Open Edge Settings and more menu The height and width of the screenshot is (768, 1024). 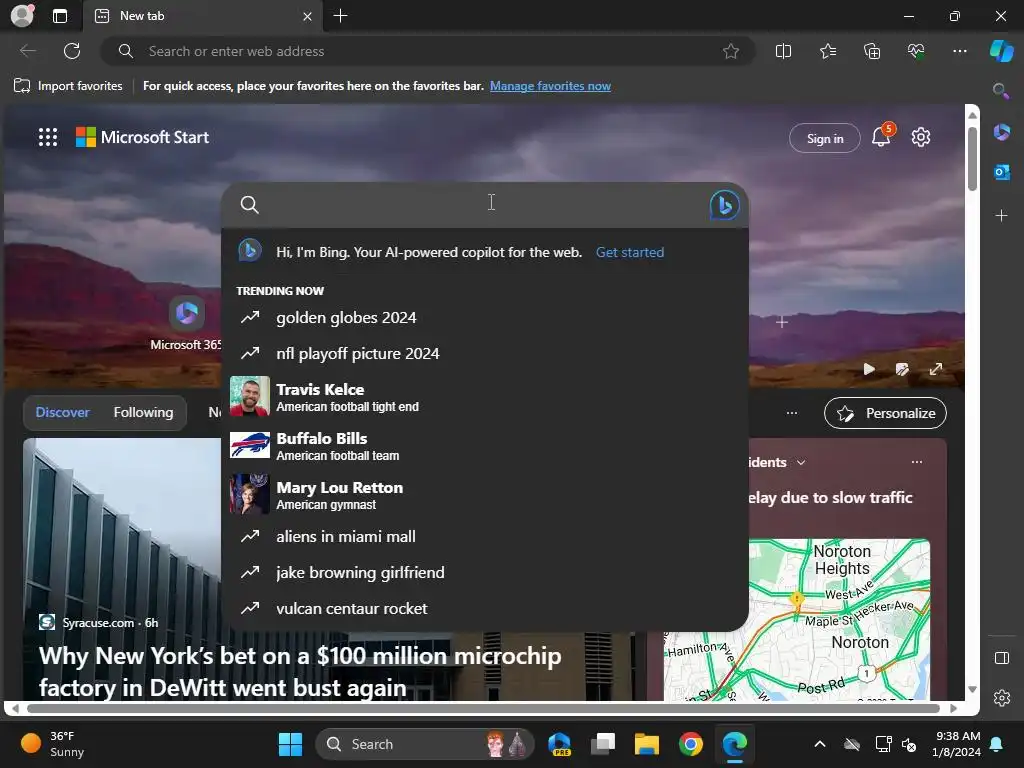(959, 51)
